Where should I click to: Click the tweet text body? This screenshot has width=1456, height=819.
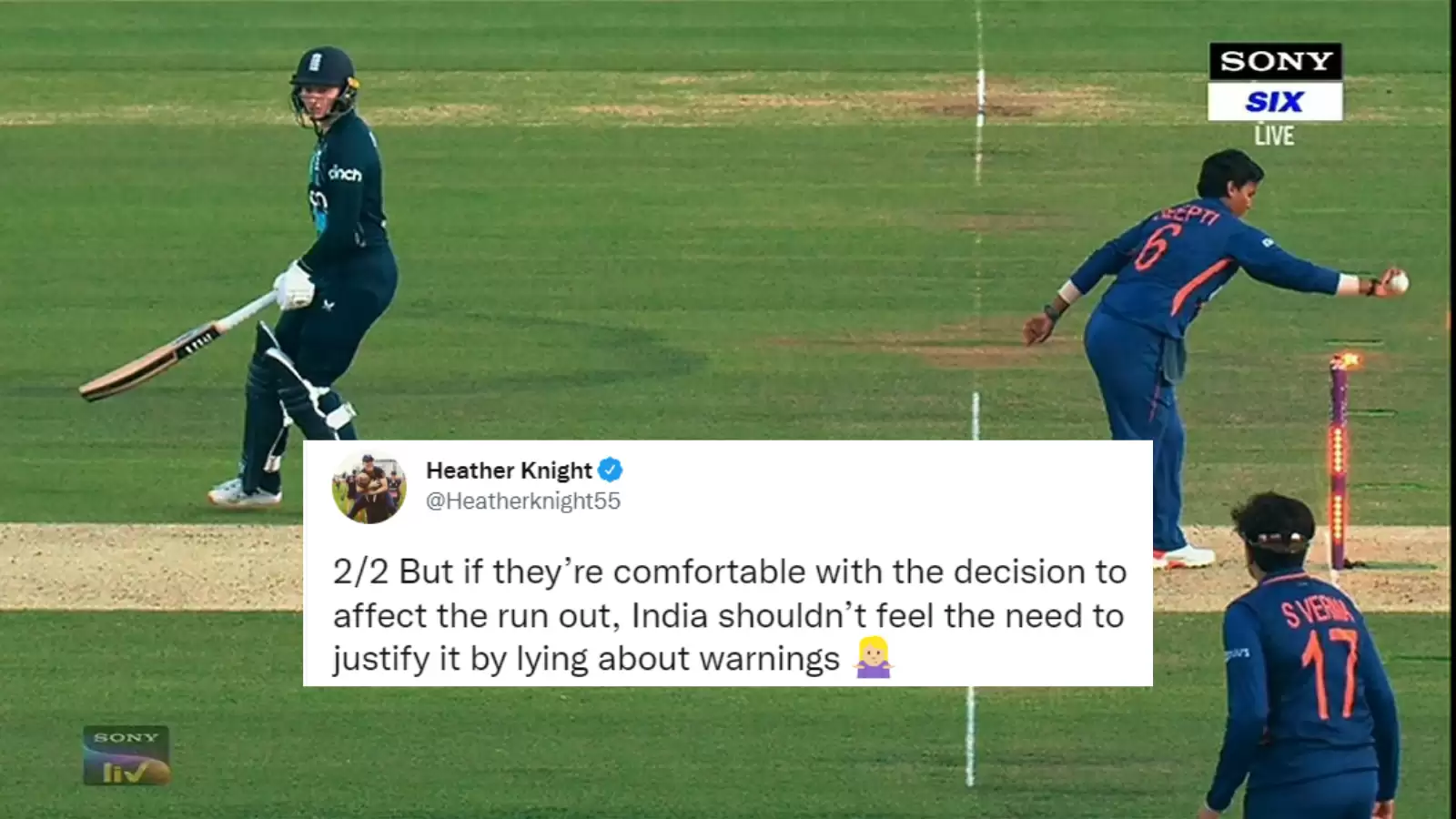tap(730, 615)
